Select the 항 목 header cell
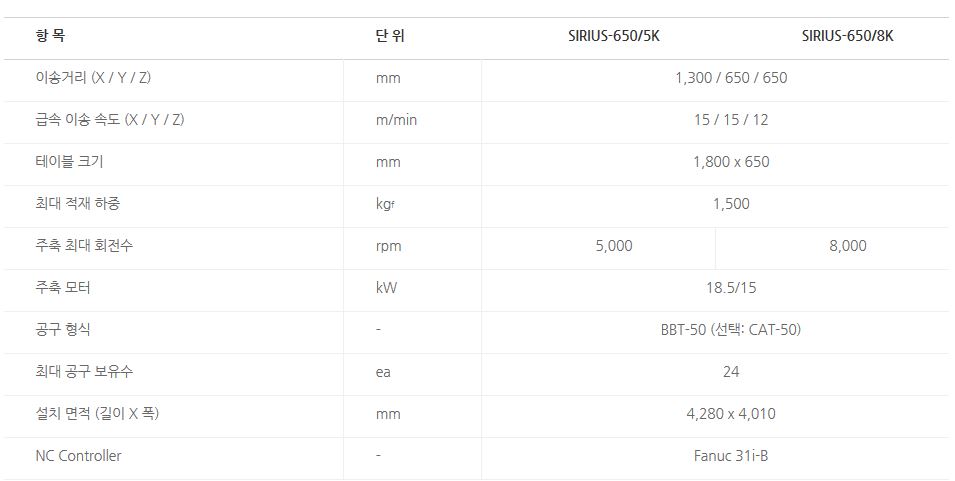Image resolution: width=955 pixels, height=481 pixels. [x=49, y=36]
